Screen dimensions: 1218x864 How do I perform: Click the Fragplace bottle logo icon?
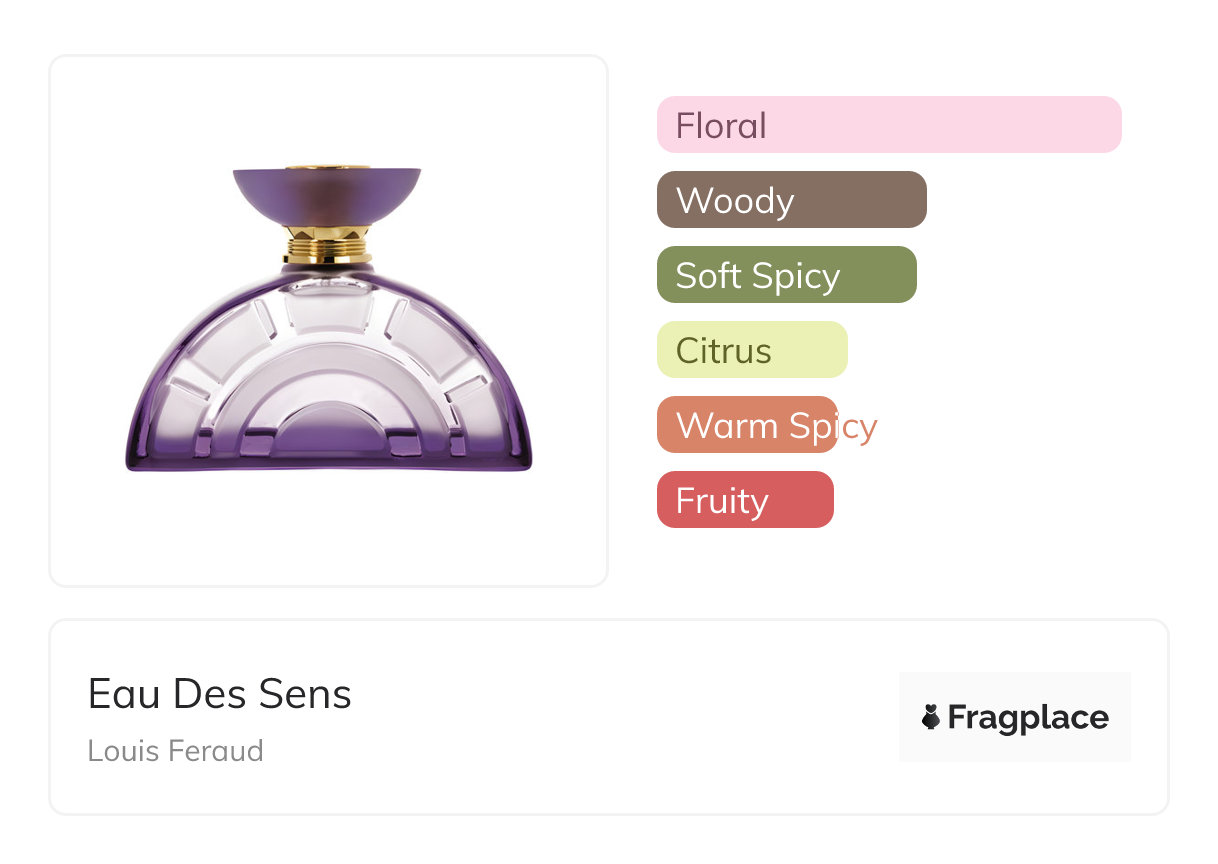(x=931, y=717)
